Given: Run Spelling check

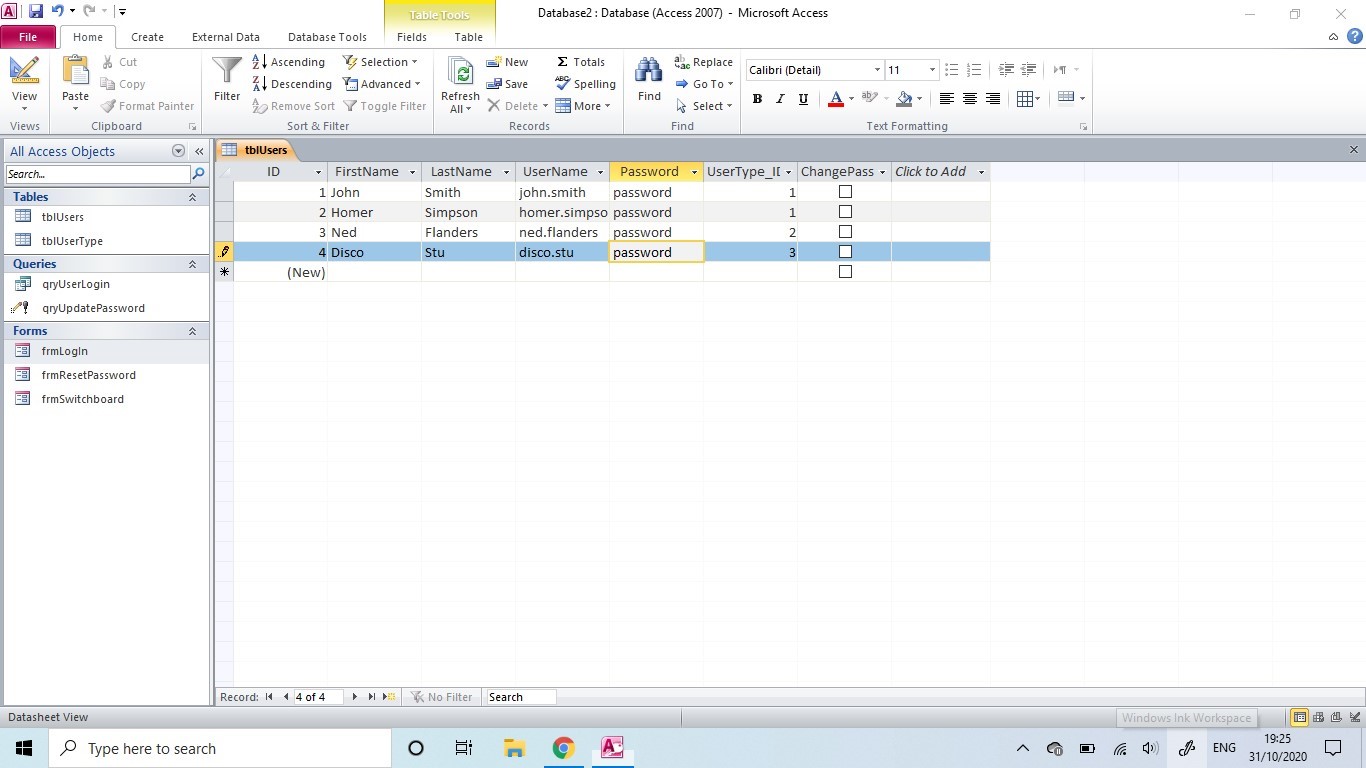Looking at the screenshot, I should coord(585,84).
